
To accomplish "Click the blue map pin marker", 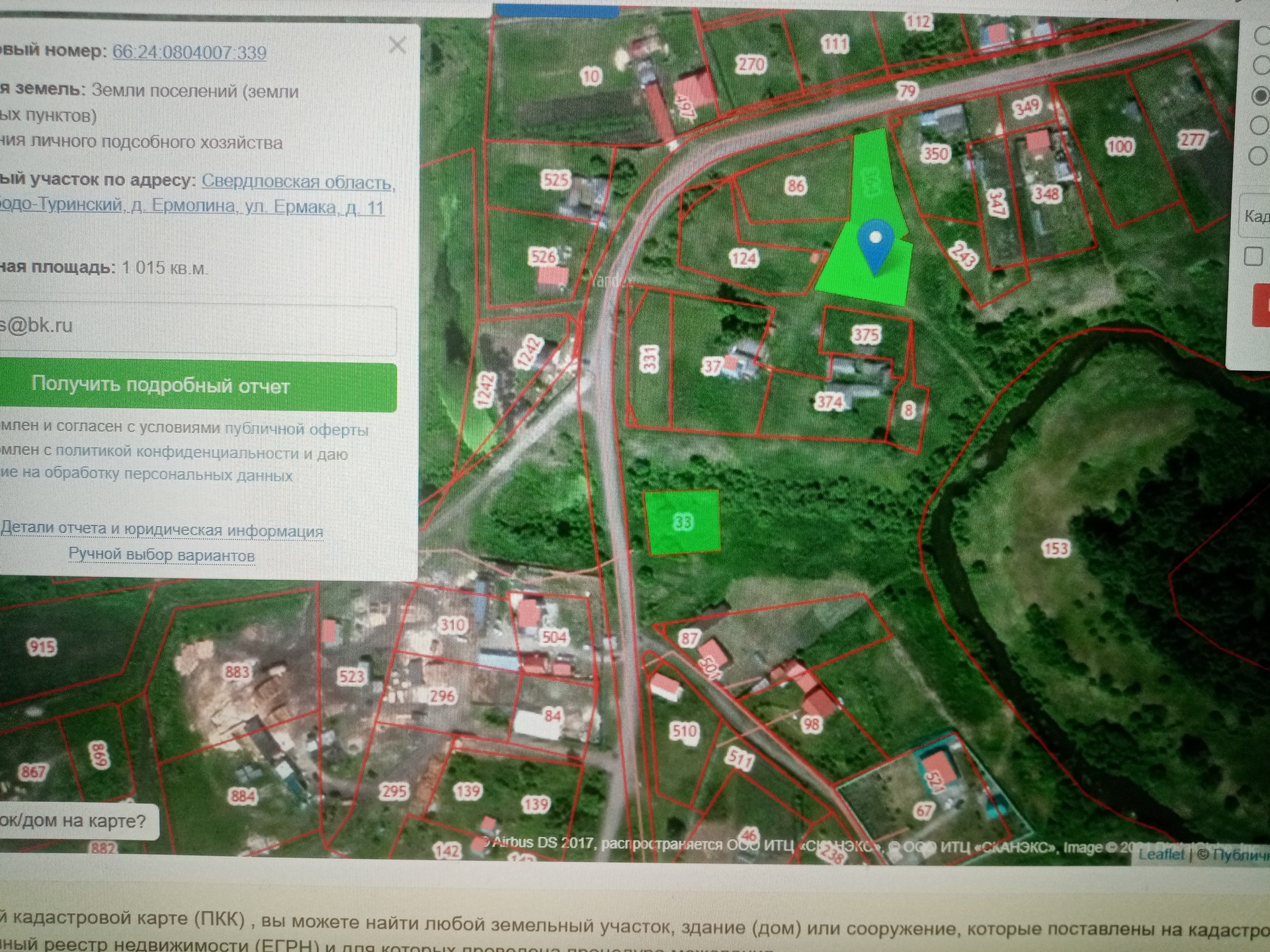I will click(875, 242).
